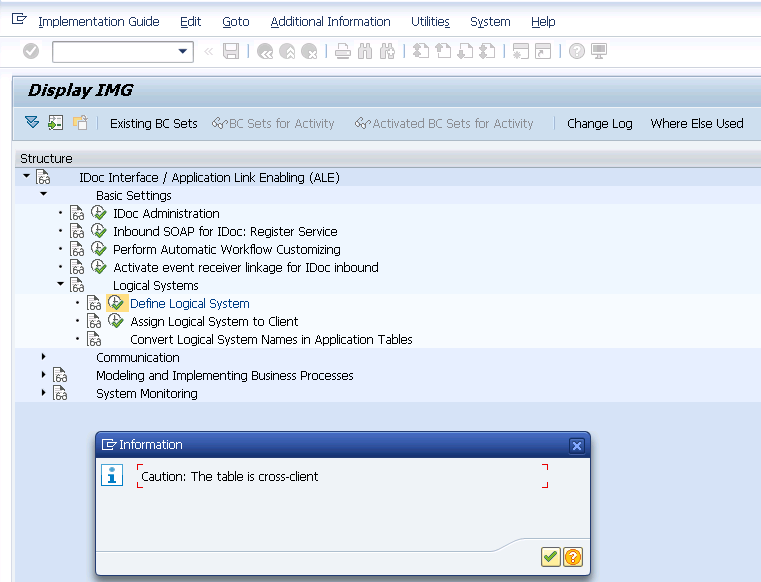Click the Help question mark in Information dialog
761x582 pixels.
(573, 557)
